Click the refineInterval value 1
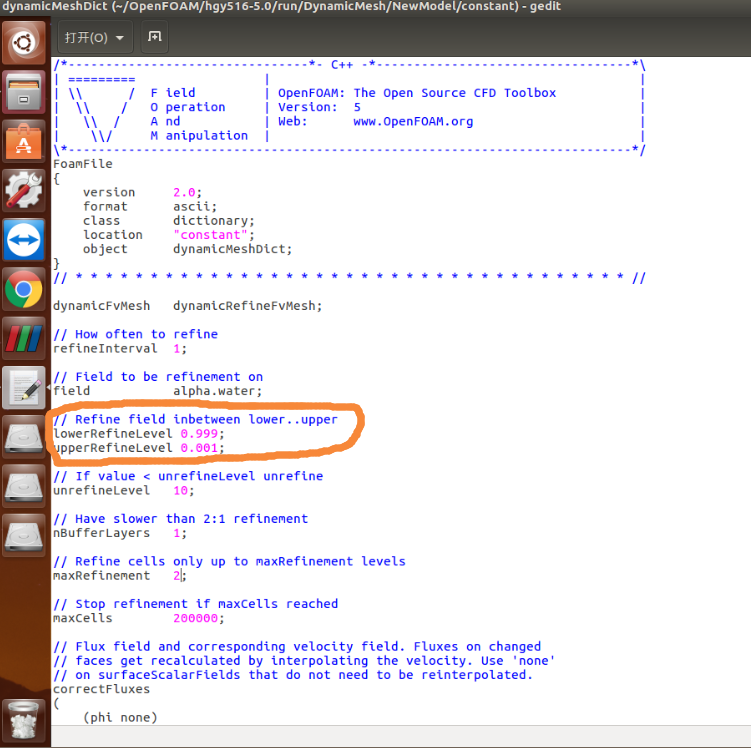Screen dimensions: 751x748 (x=177, y=349)
